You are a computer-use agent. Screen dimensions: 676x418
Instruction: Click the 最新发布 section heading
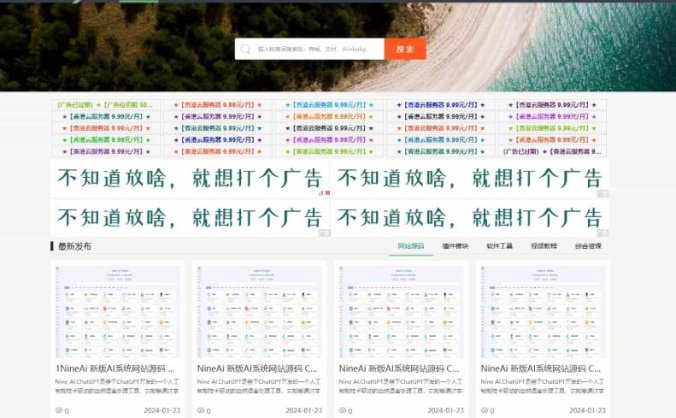[74, 246]
